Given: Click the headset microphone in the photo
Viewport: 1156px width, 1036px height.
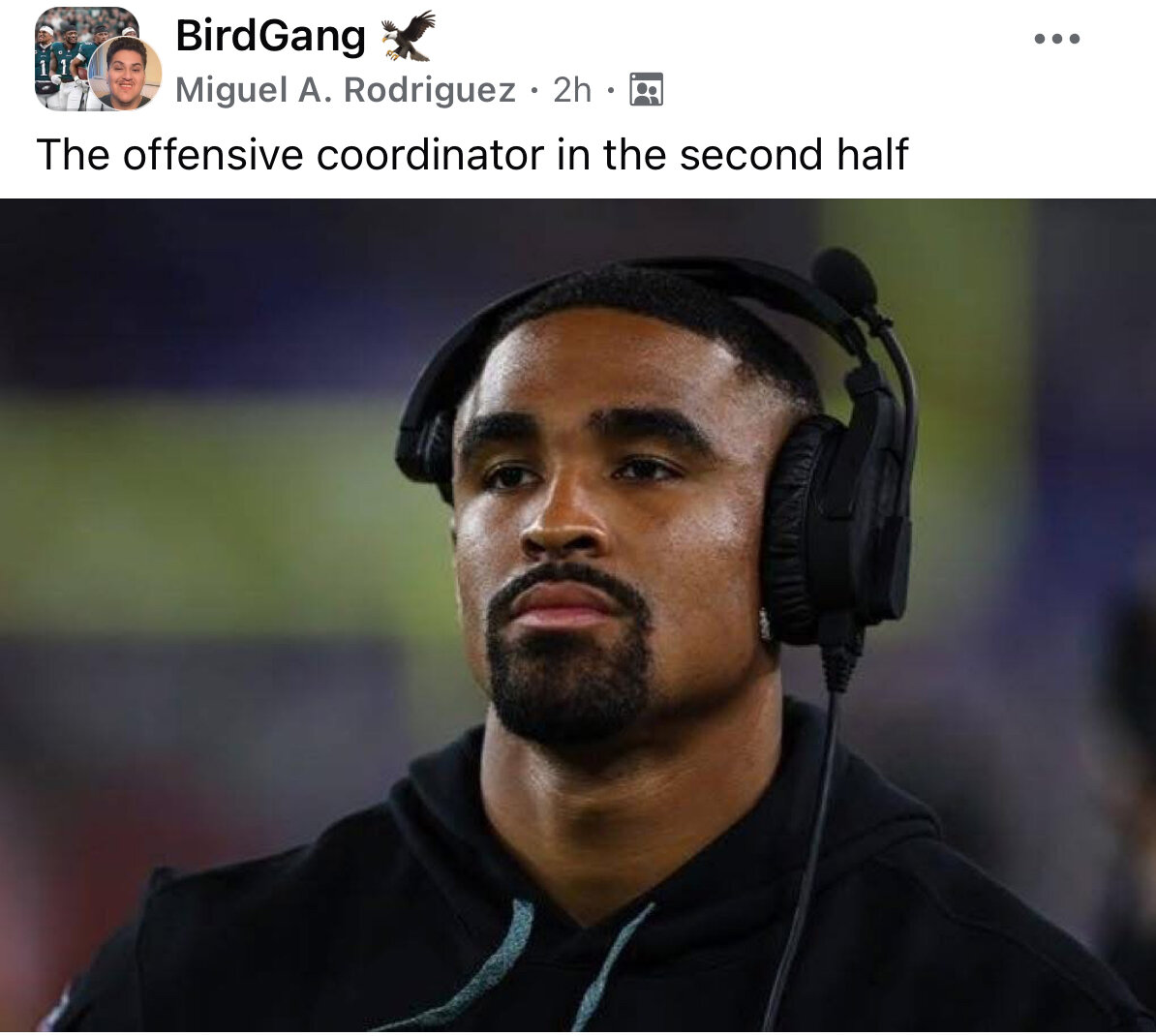Looking at the screenshot, I should 844,281.
